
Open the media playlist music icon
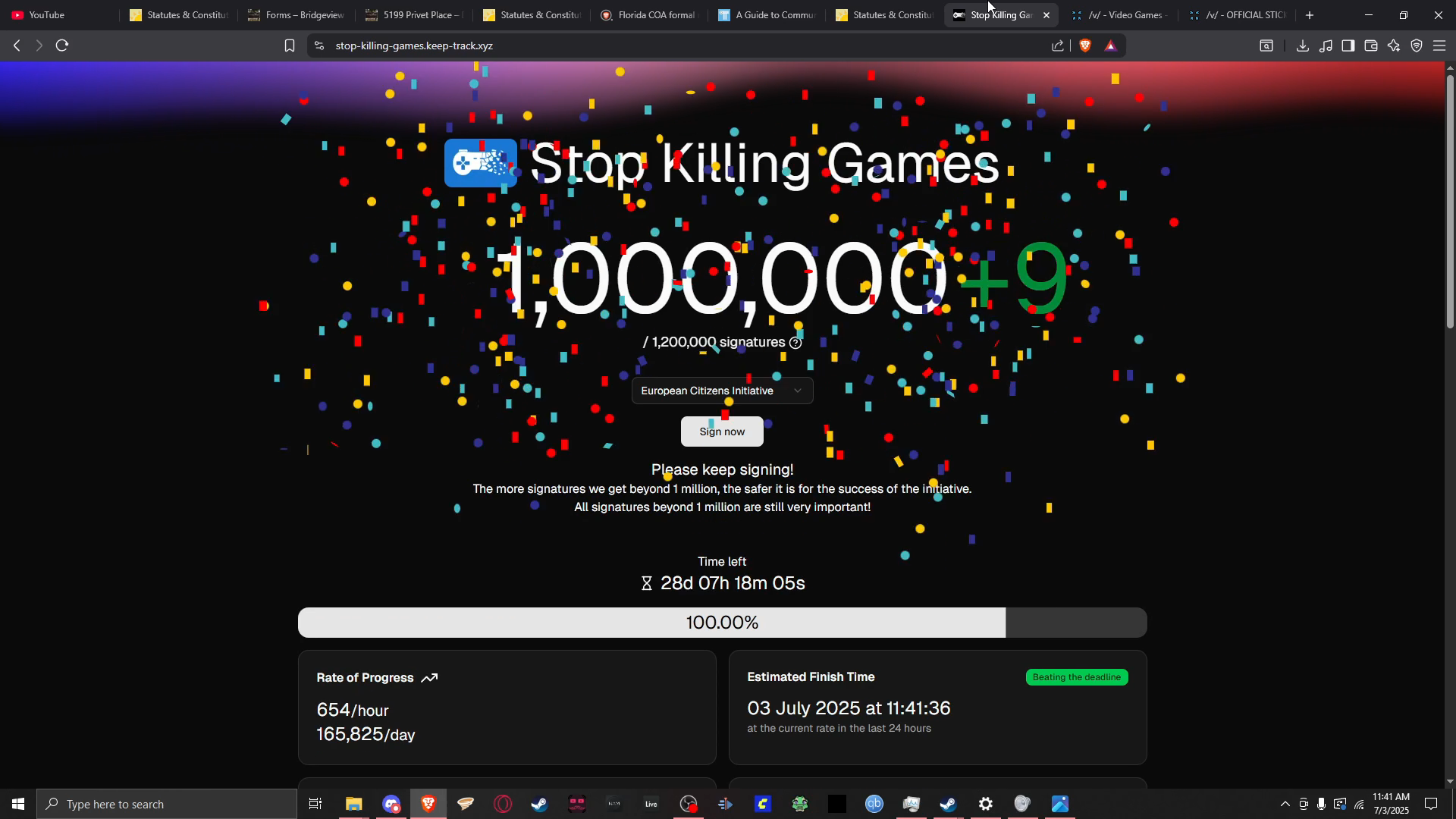1326,45
